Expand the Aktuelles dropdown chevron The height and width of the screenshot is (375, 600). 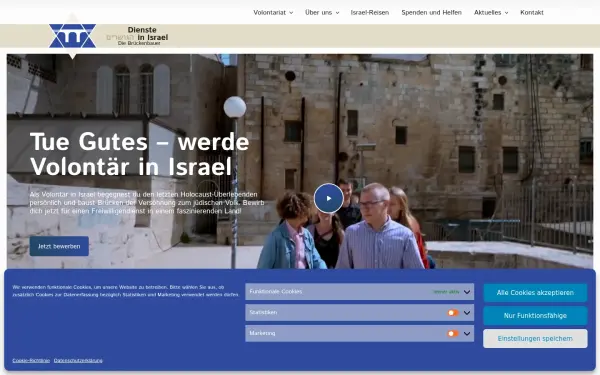tap(506, 13)
